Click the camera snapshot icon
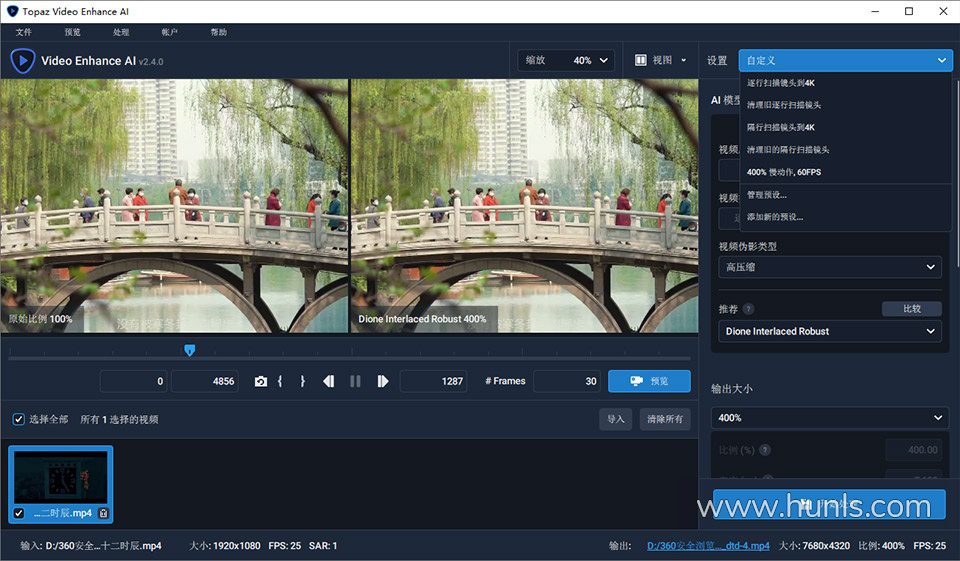The image size is (960, 561). click(261, 381)
